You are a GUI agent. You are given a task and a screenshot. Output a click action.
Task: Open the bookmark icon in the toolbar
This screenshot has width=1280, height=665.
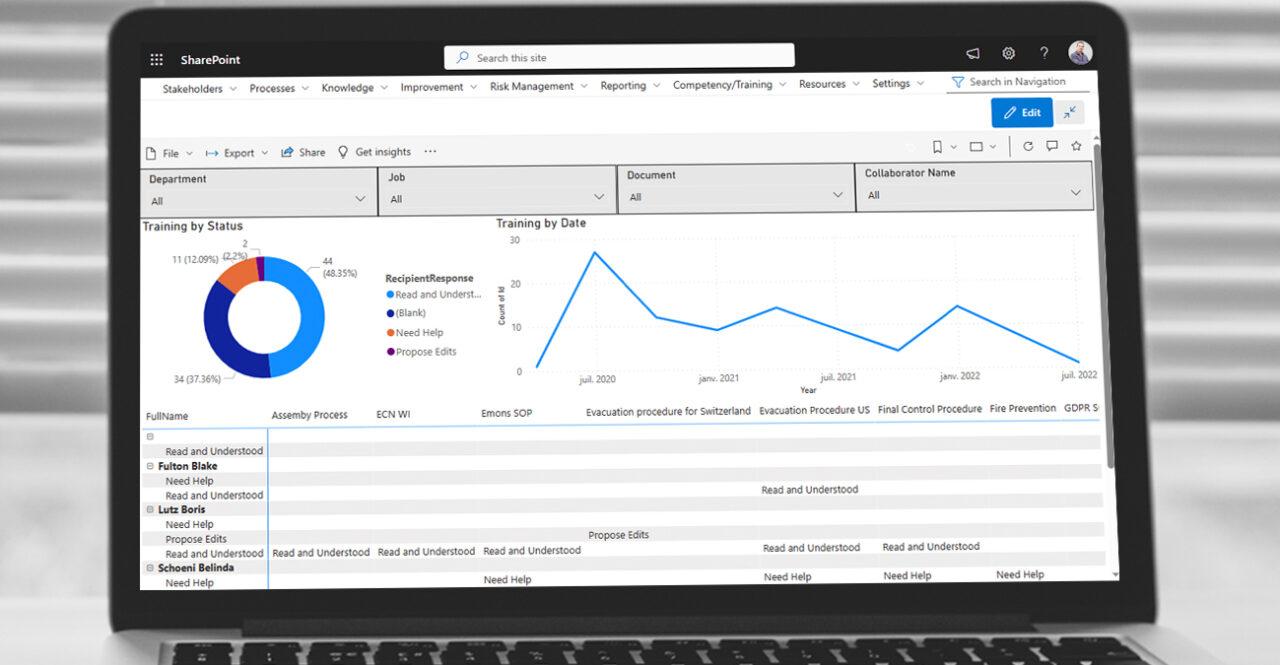point(937,146)
